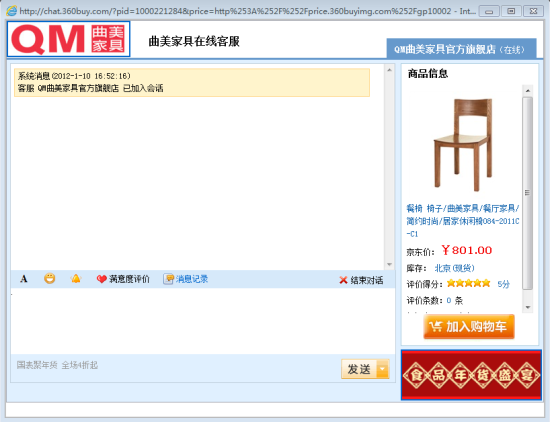Click the red heart satisfaction icon

click(101, 279)
